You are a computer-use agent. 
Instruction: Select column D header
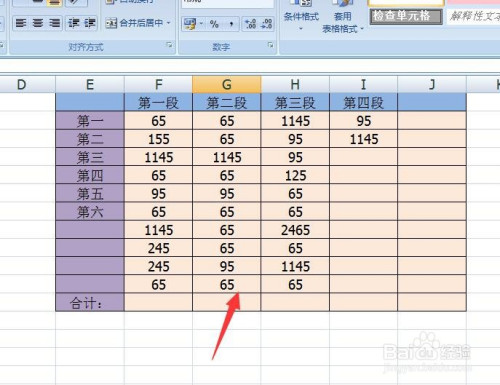22,85
